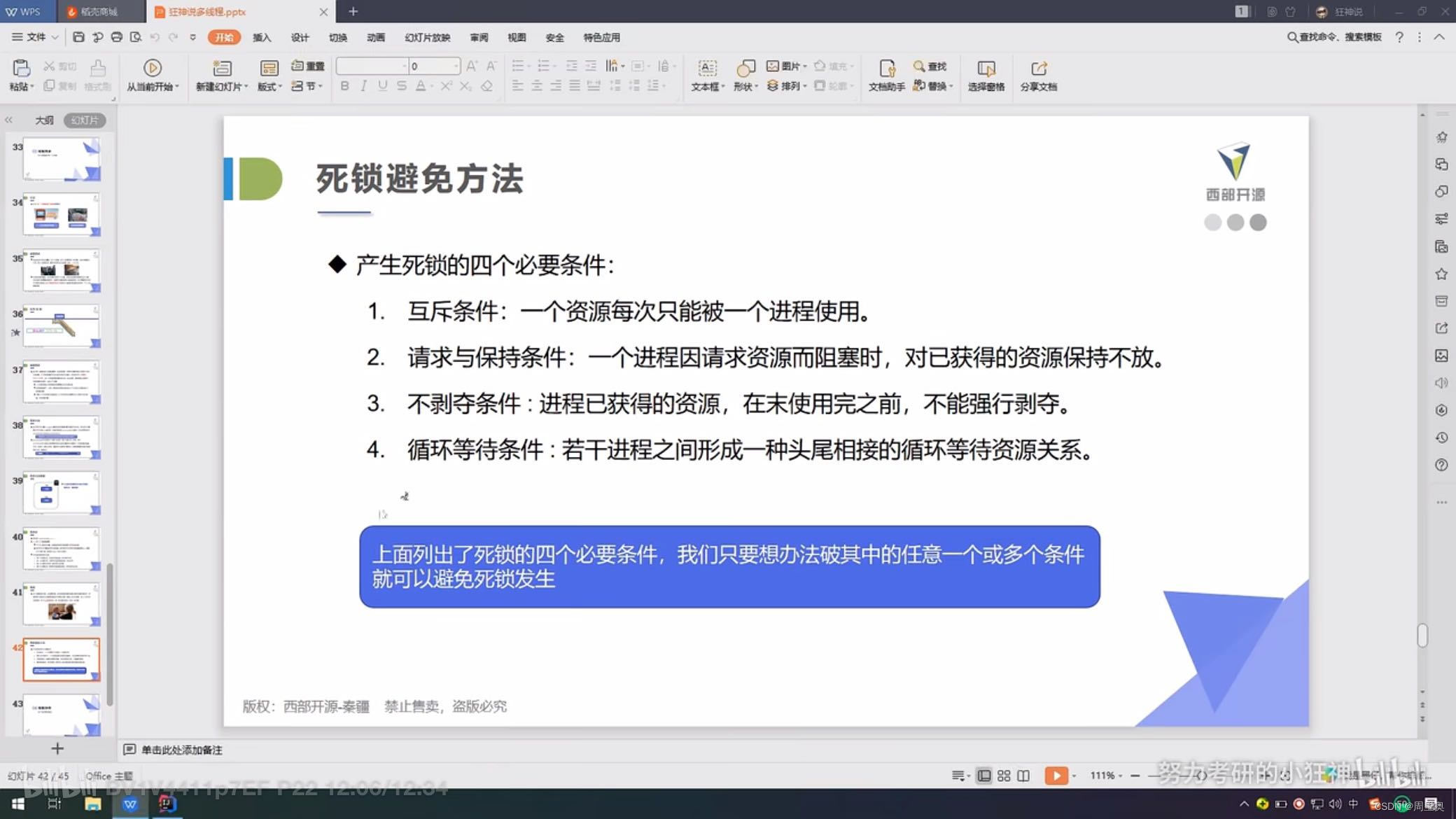Click the 选择窗格 selection pane icon

click(x=986, y=75)
